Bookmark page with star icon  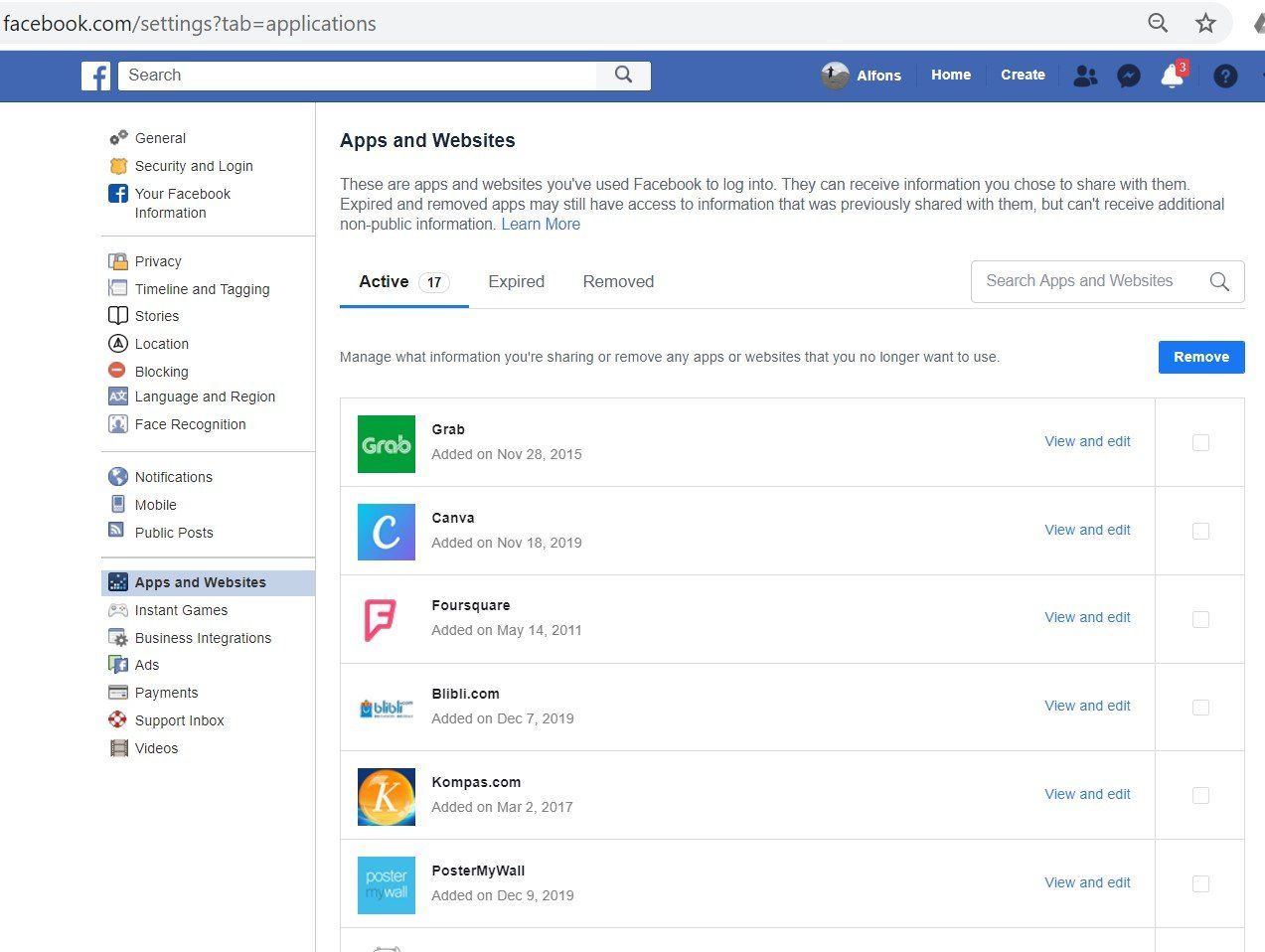pos(1205,23)
